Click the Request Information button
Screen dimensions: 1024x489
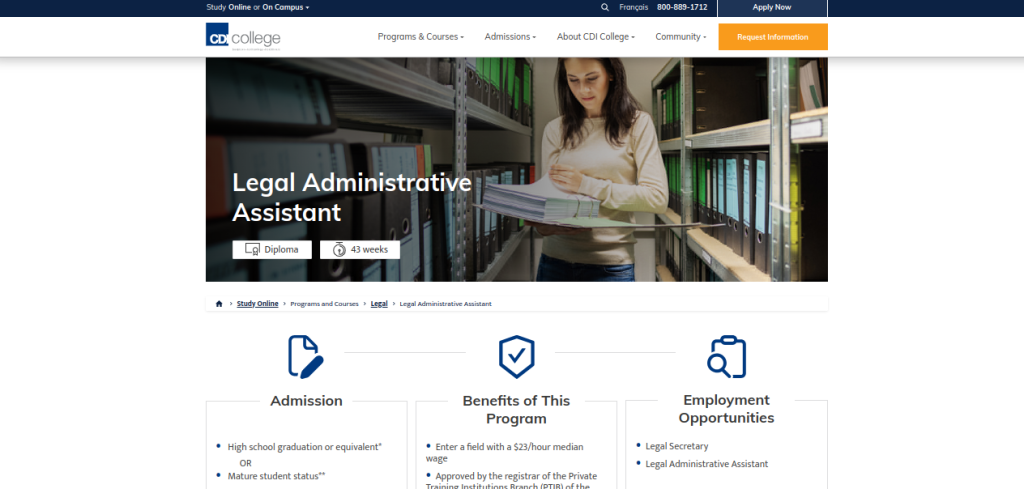tap(773, 37)
